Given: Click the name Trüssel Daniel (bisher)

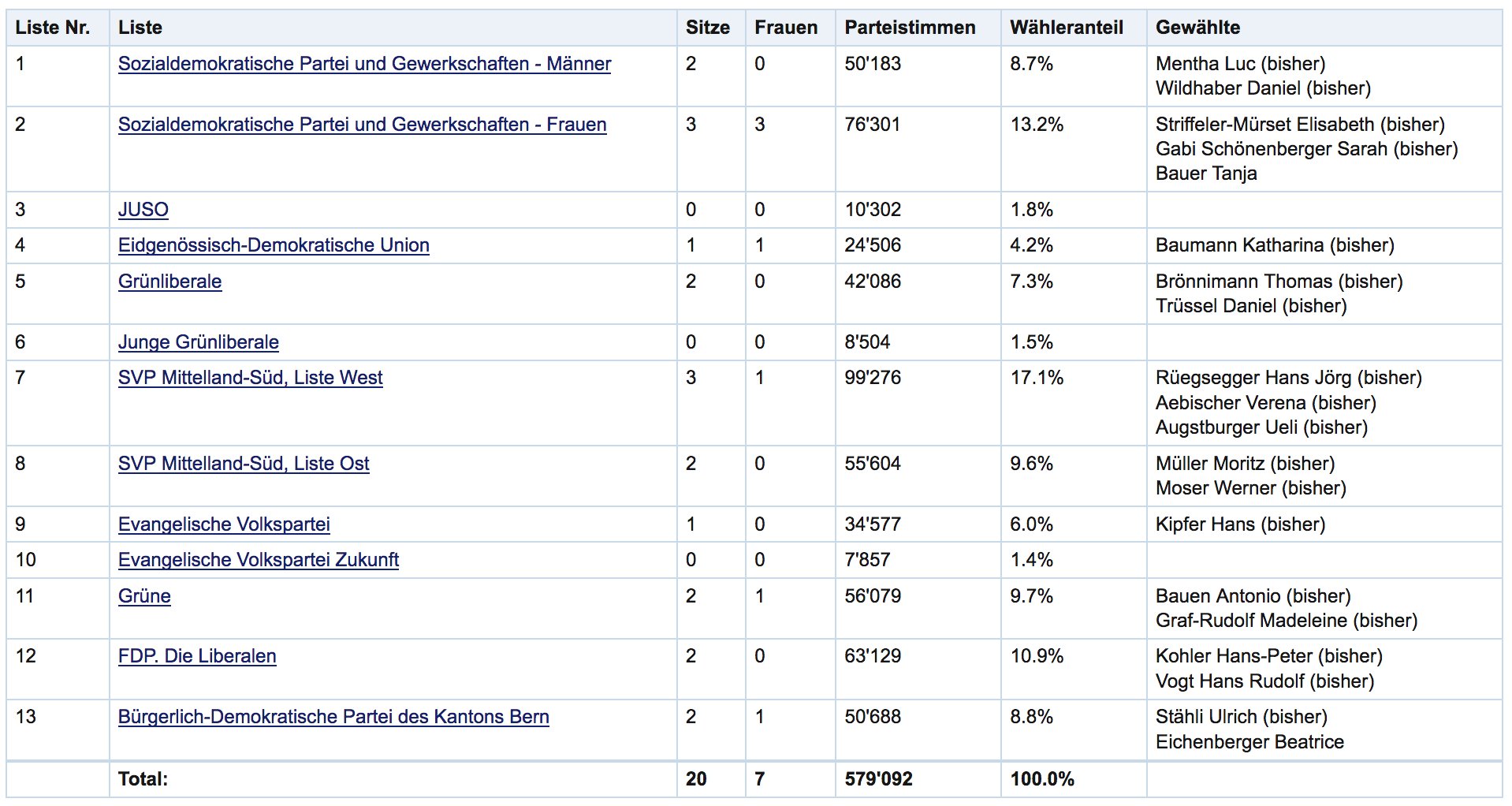Looking at the screenshot, I should pos(1251,306).
